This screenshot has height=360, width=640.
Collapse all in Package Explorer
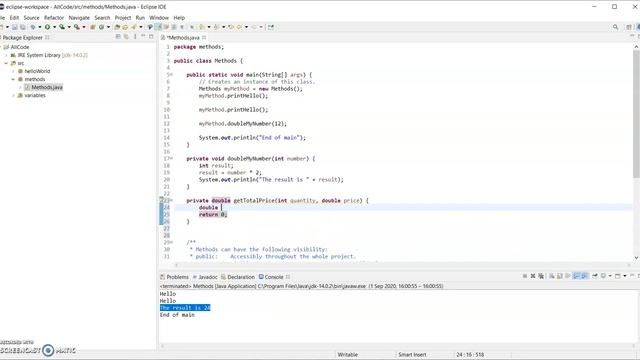118,37
